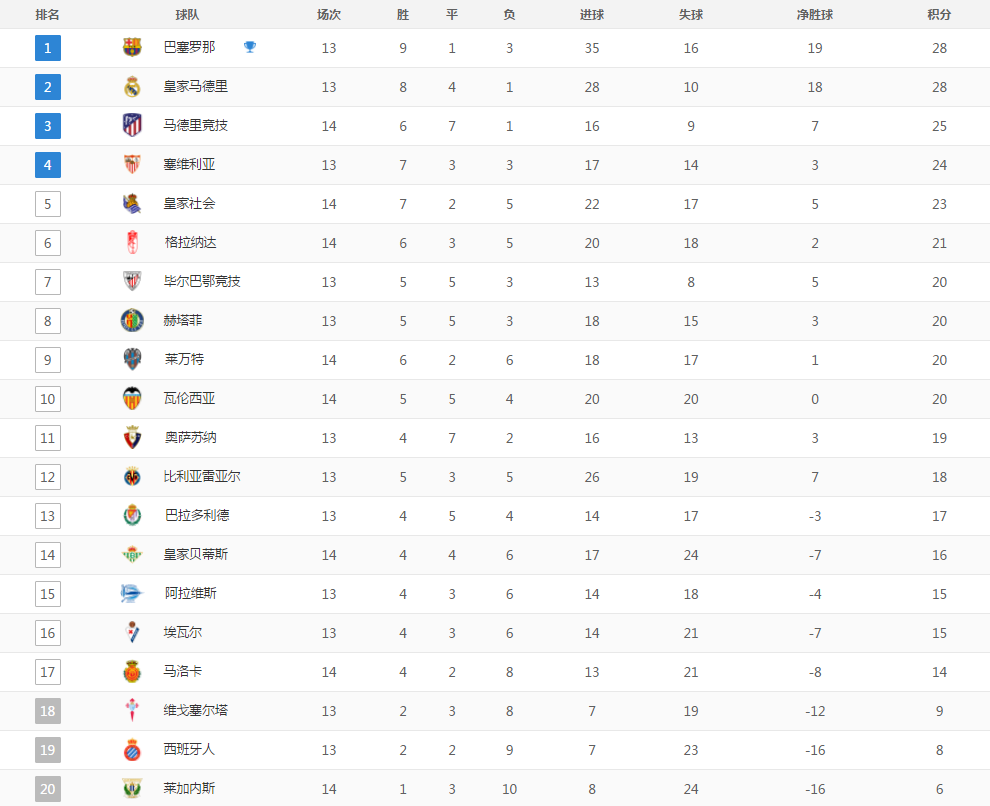Click the gray rank 18 badge
Image resolution: width=990 pixels, height=806 pixels.
click(x=48, y=711)
